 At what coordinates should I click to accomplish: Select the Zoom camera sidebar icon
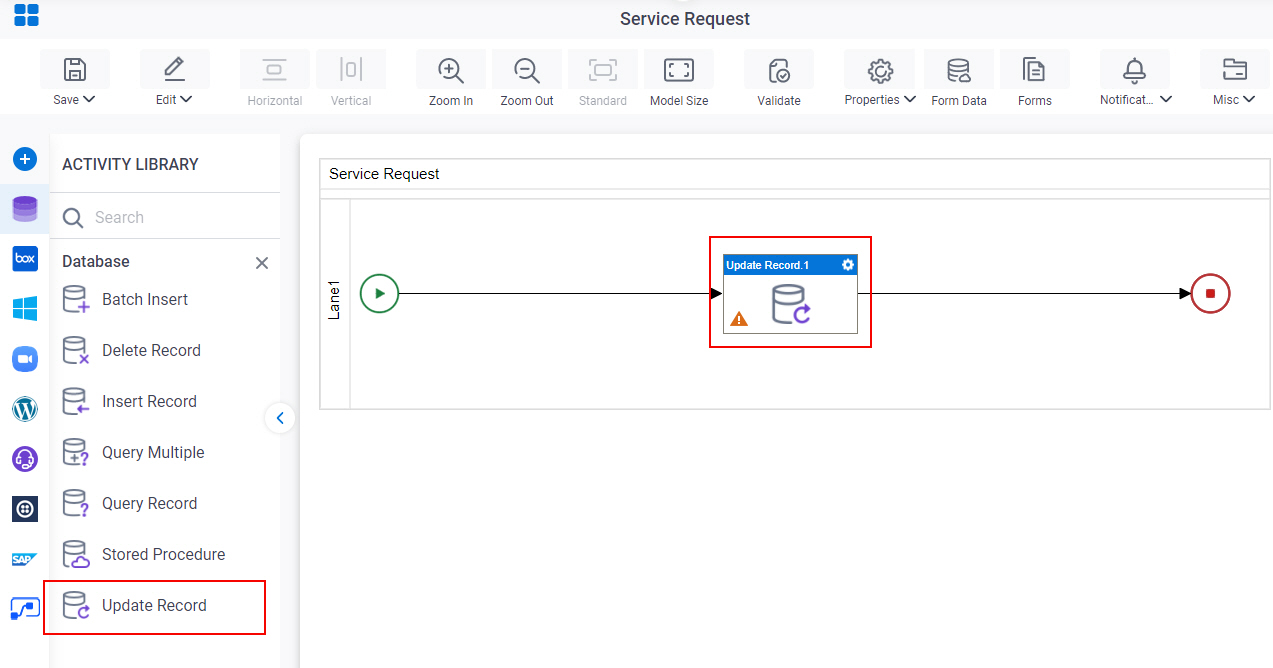pos(25,358)
